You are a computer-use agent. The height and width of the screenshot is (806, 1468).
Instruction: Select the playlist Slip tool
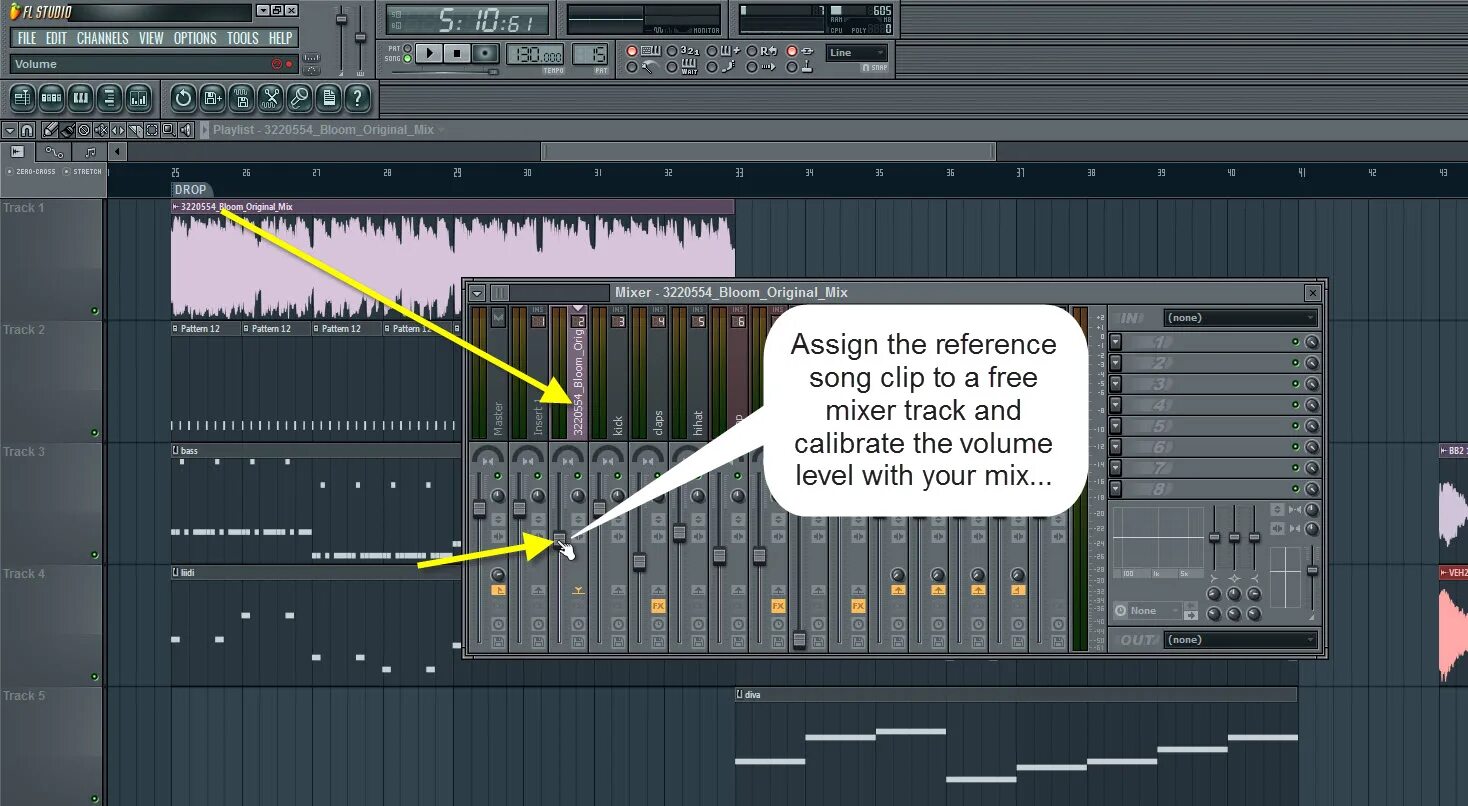118,130
